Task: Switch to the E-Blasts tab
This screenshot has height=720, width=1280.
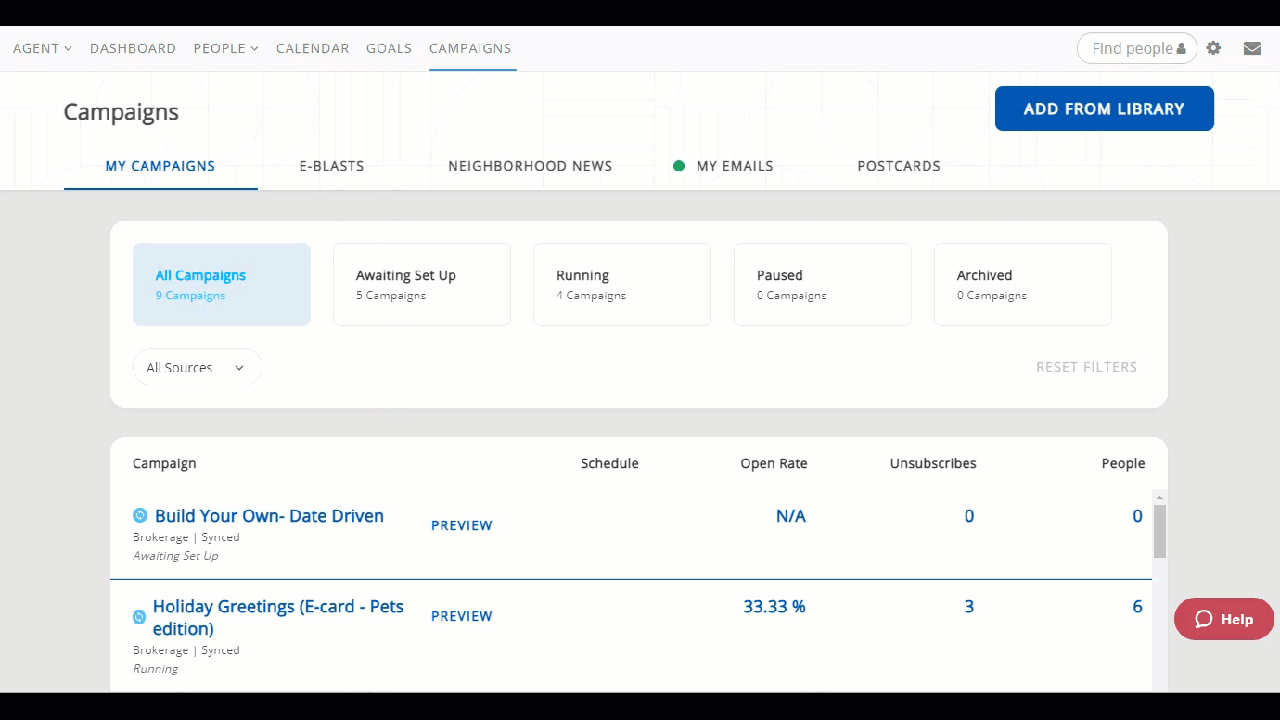Action: click(x=332, y=166)
